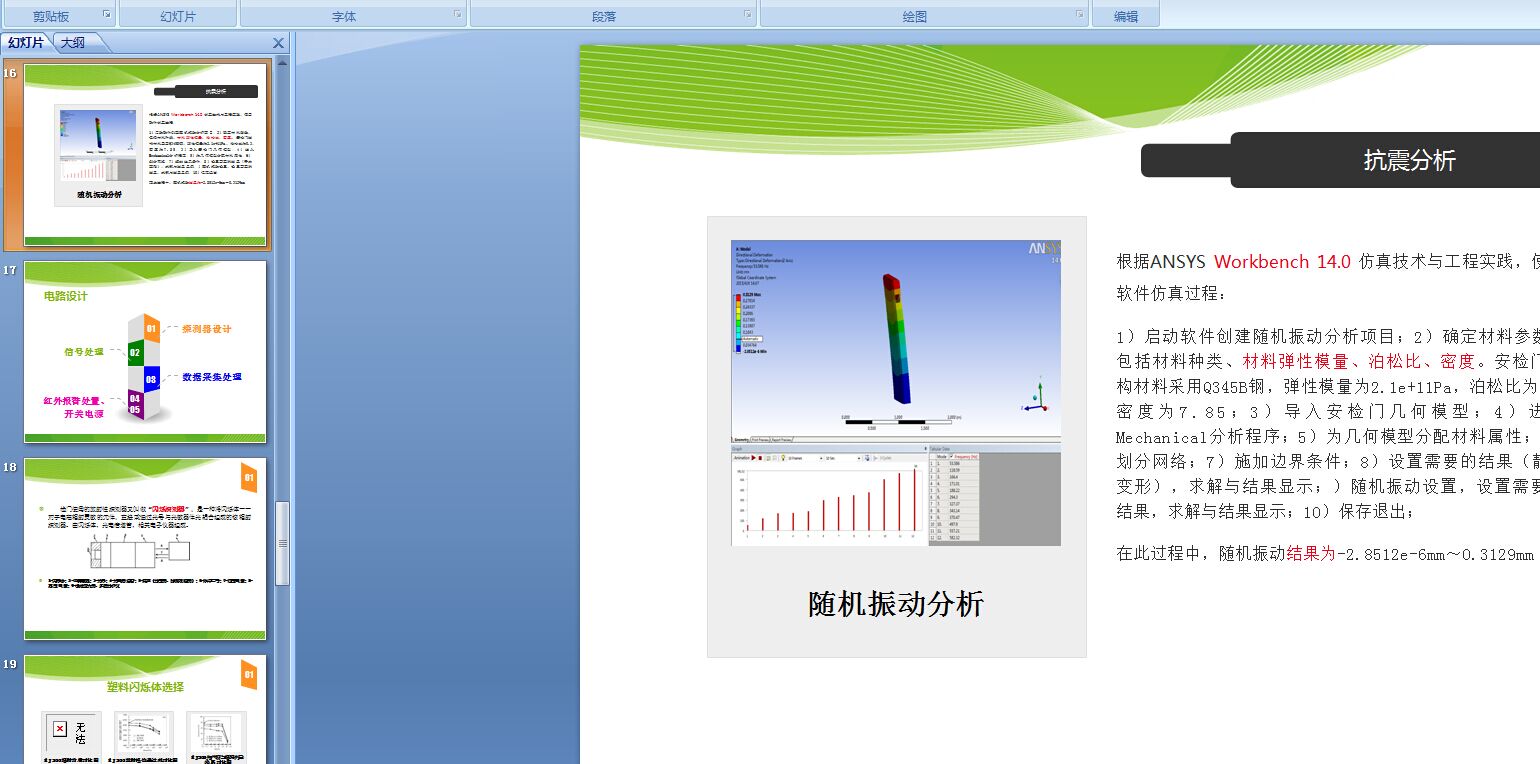This screenshot has width=1540, height=764.
Task: Open the Paragraph (段落) dialog launcher
Action: coord(747,14)
